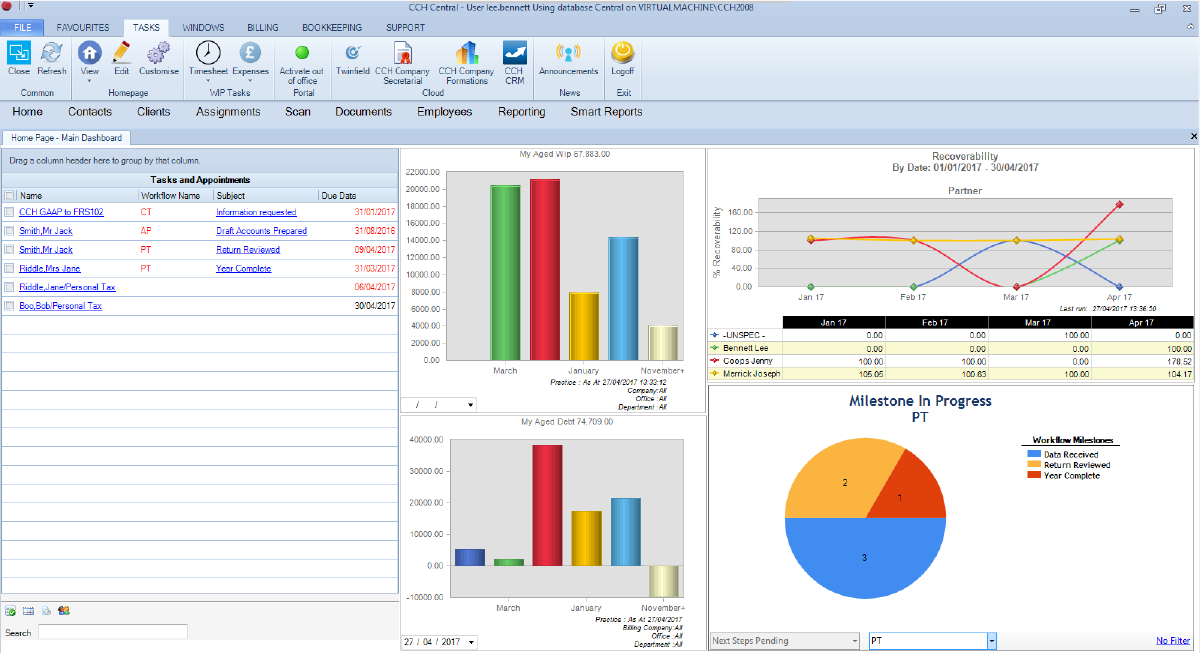Tick checkbox for Riddle,Jane/Personal Tax row
Image resolution: width=1201 pixels, height=653 pixels.
click(x=9, y=287)
